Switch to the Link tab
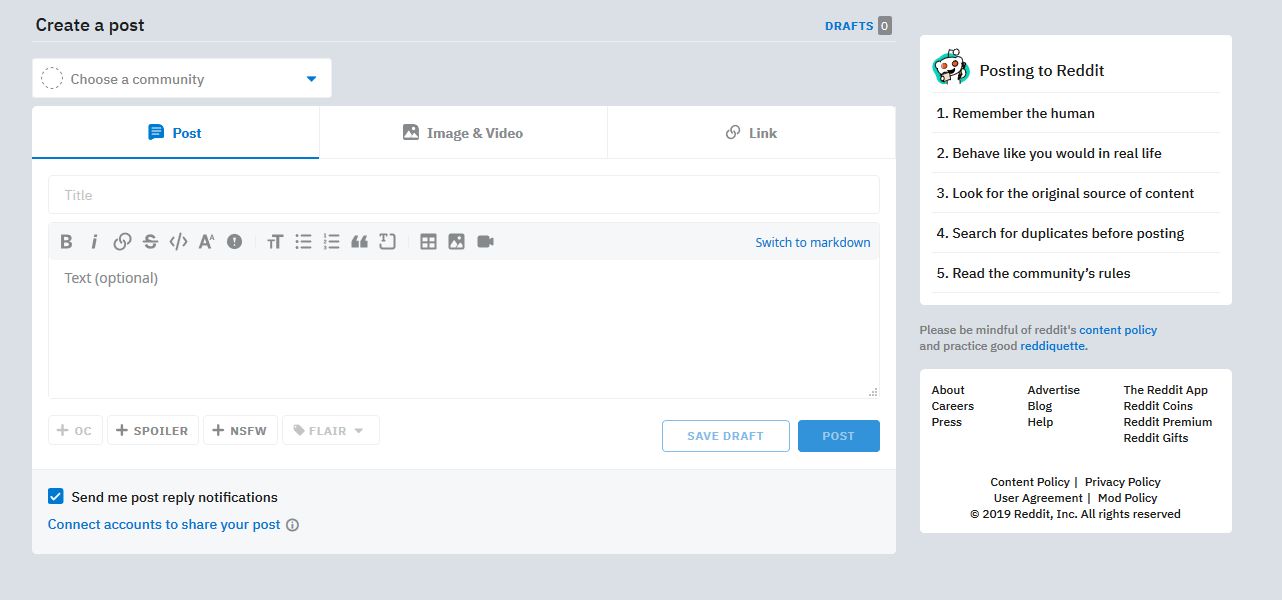This screenshot has width=1282, height=600. [751, 133]
